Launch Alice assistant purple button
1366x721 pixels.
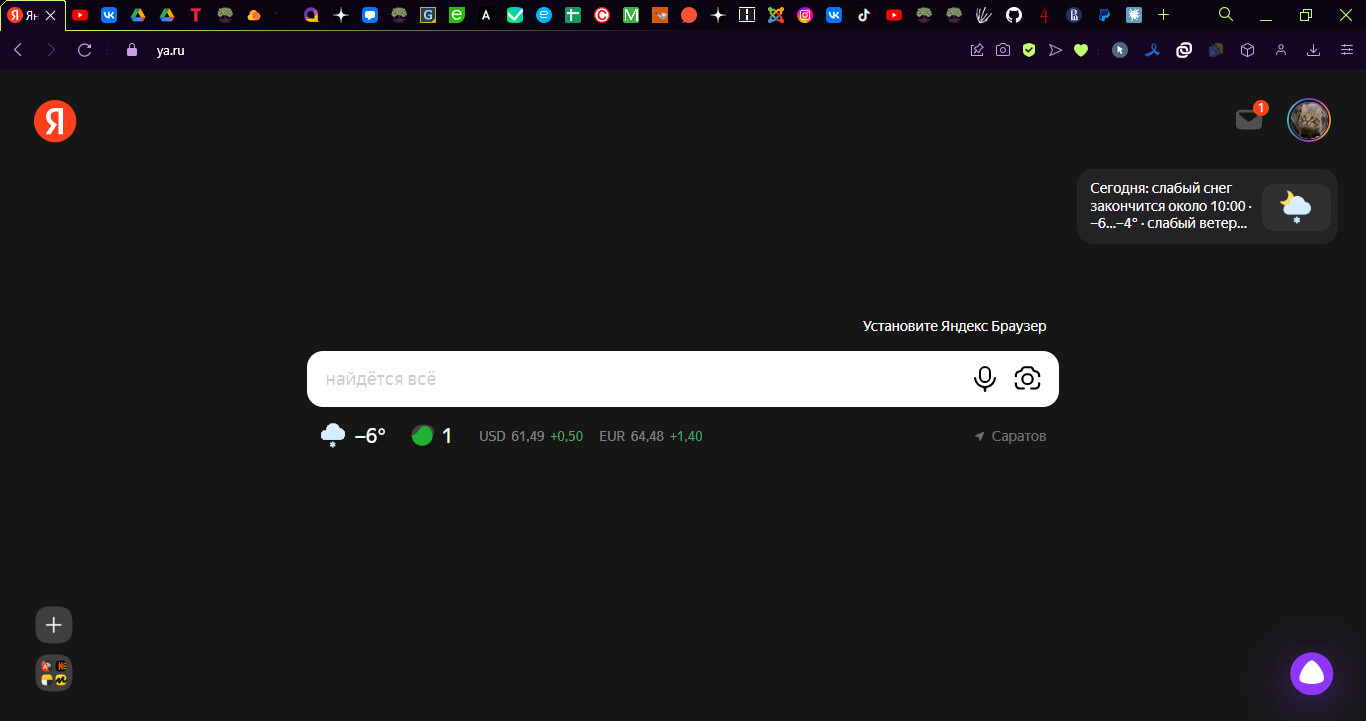pyautogui.click(x=1311, y=673)
